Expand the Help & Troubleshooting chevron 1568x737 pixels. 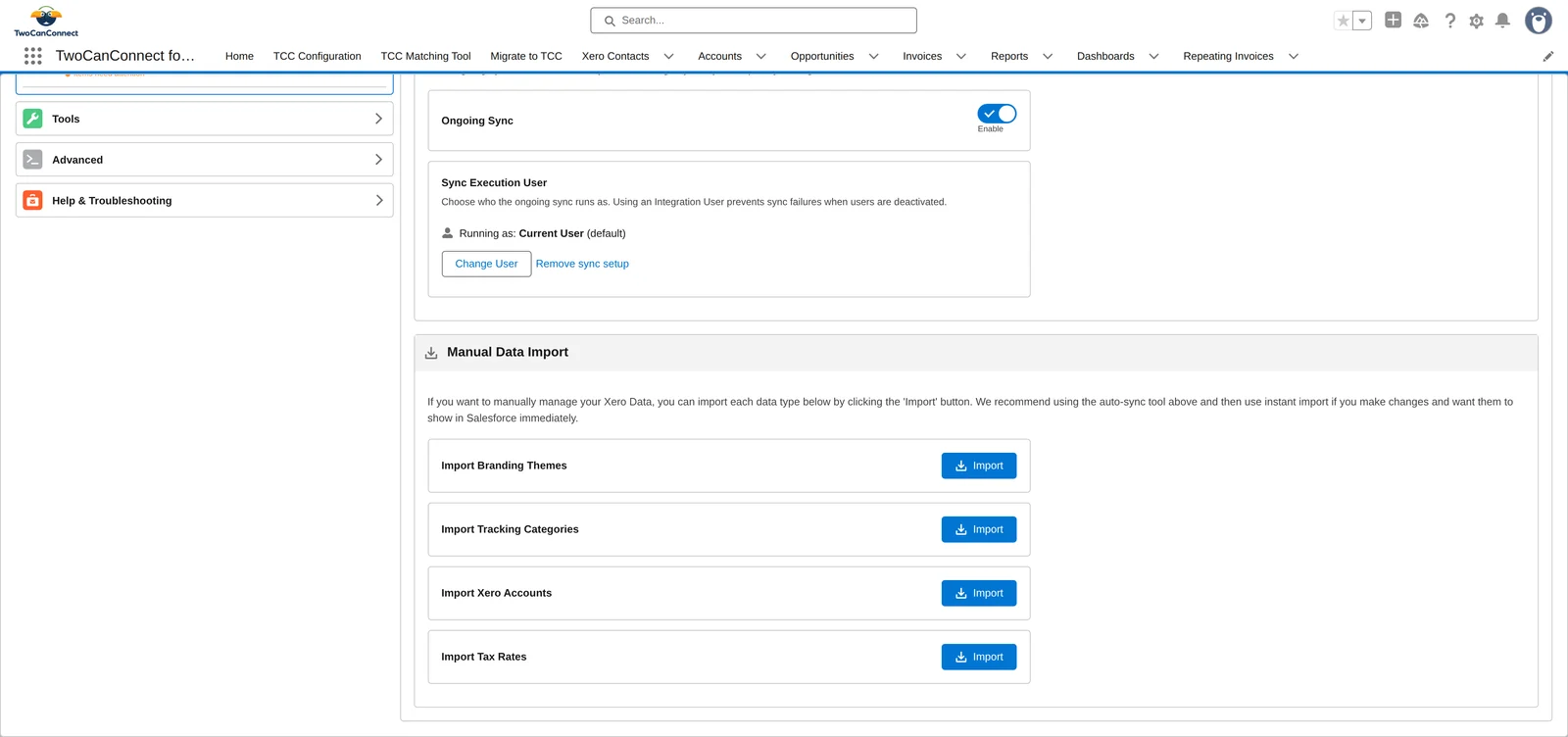[379, 200]
